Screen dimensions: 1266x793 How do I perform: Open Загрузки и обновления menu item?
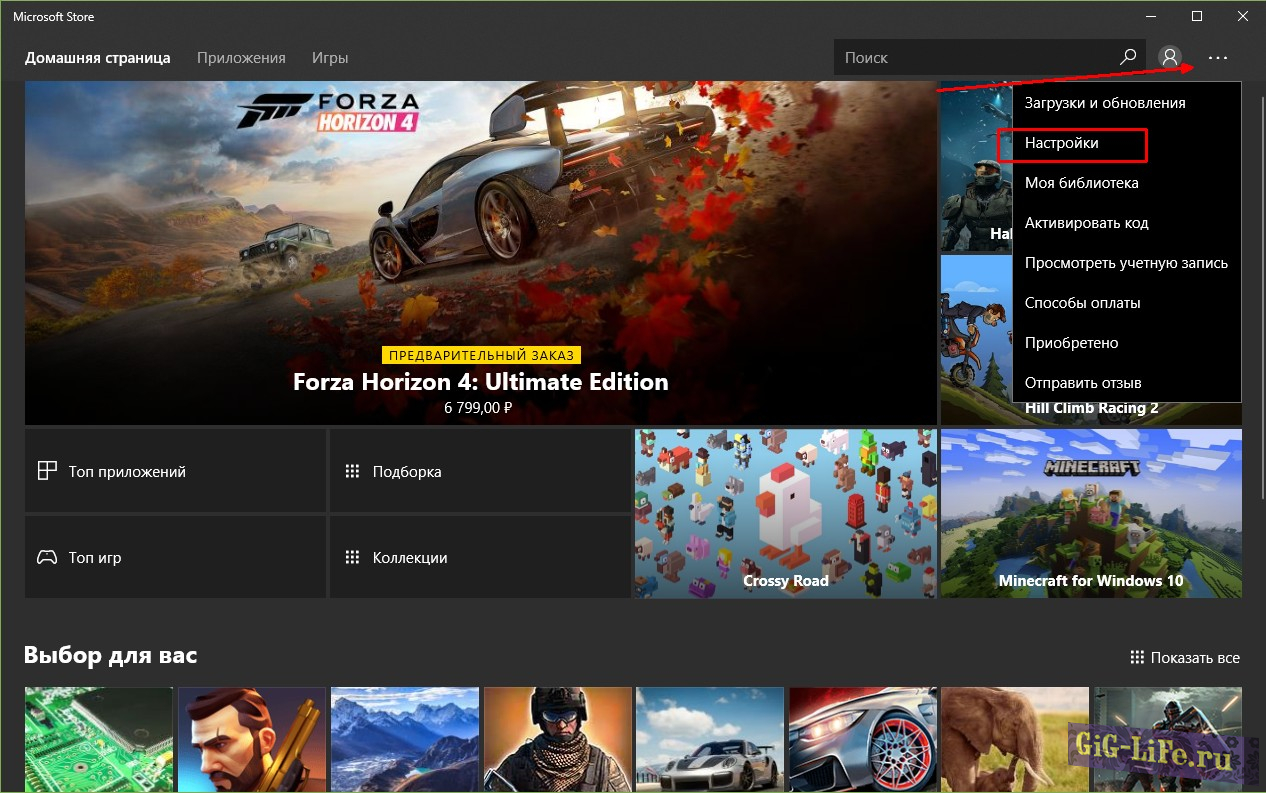tap(1105, 103)
